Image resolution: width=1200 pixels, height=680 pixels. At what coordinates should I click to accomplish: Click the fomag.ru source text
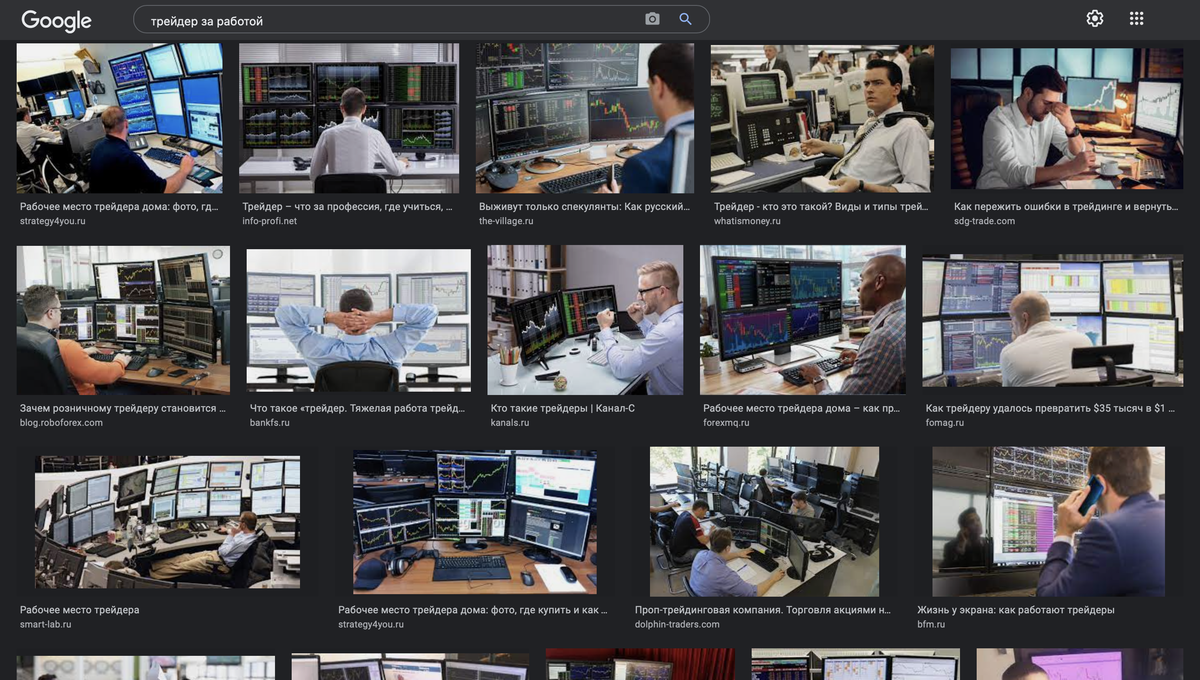point(945,423)
